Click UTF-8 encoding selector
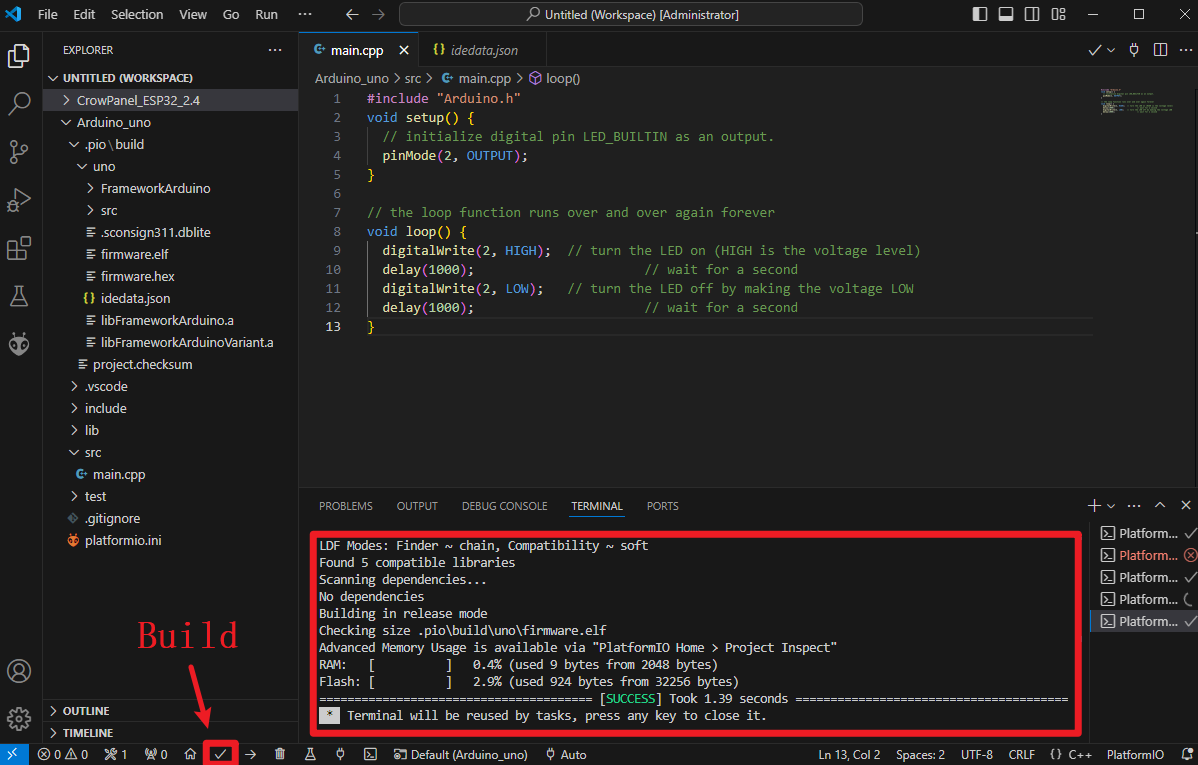Screen dimensions: 1198x765 tap(976, 754)
